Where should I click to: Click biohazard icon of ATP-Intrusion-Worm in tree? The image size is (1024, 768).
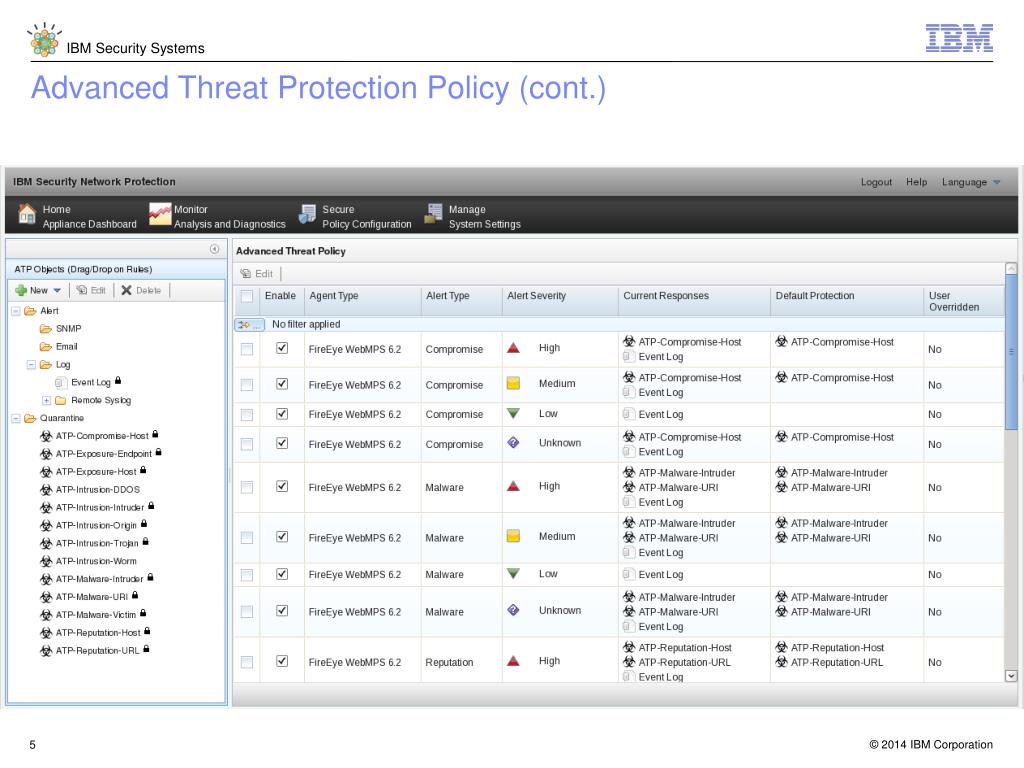(46, 562)
